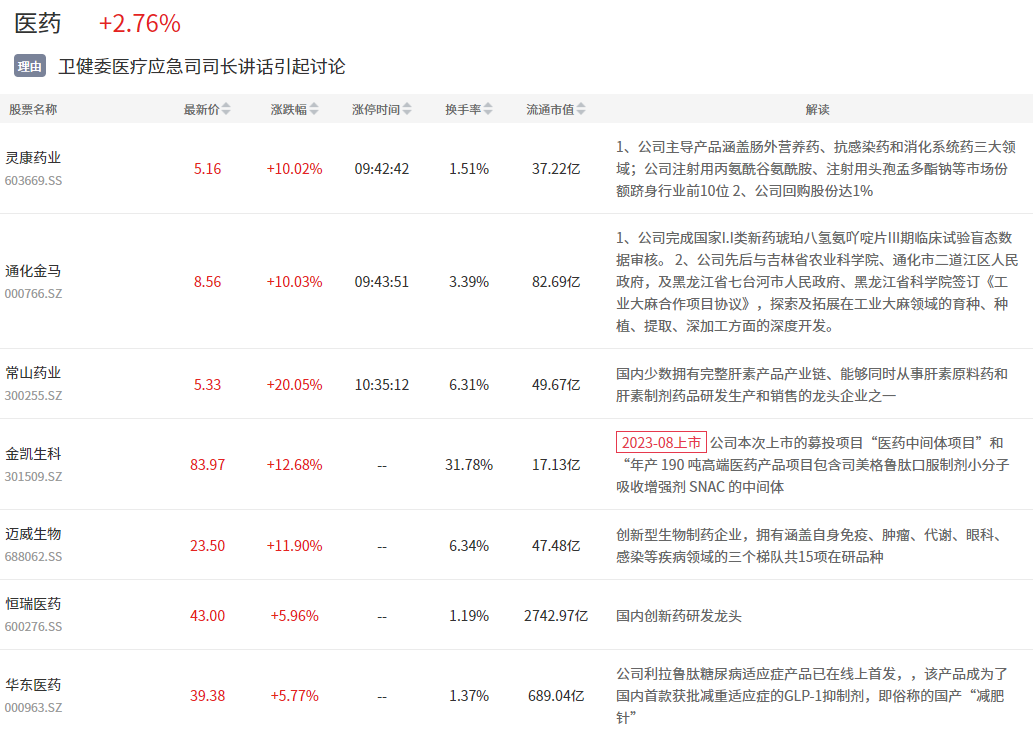Click the 2023-08上市 tag
The height and width of the screenshot is (740, 1033).
(x=661, y=442)
